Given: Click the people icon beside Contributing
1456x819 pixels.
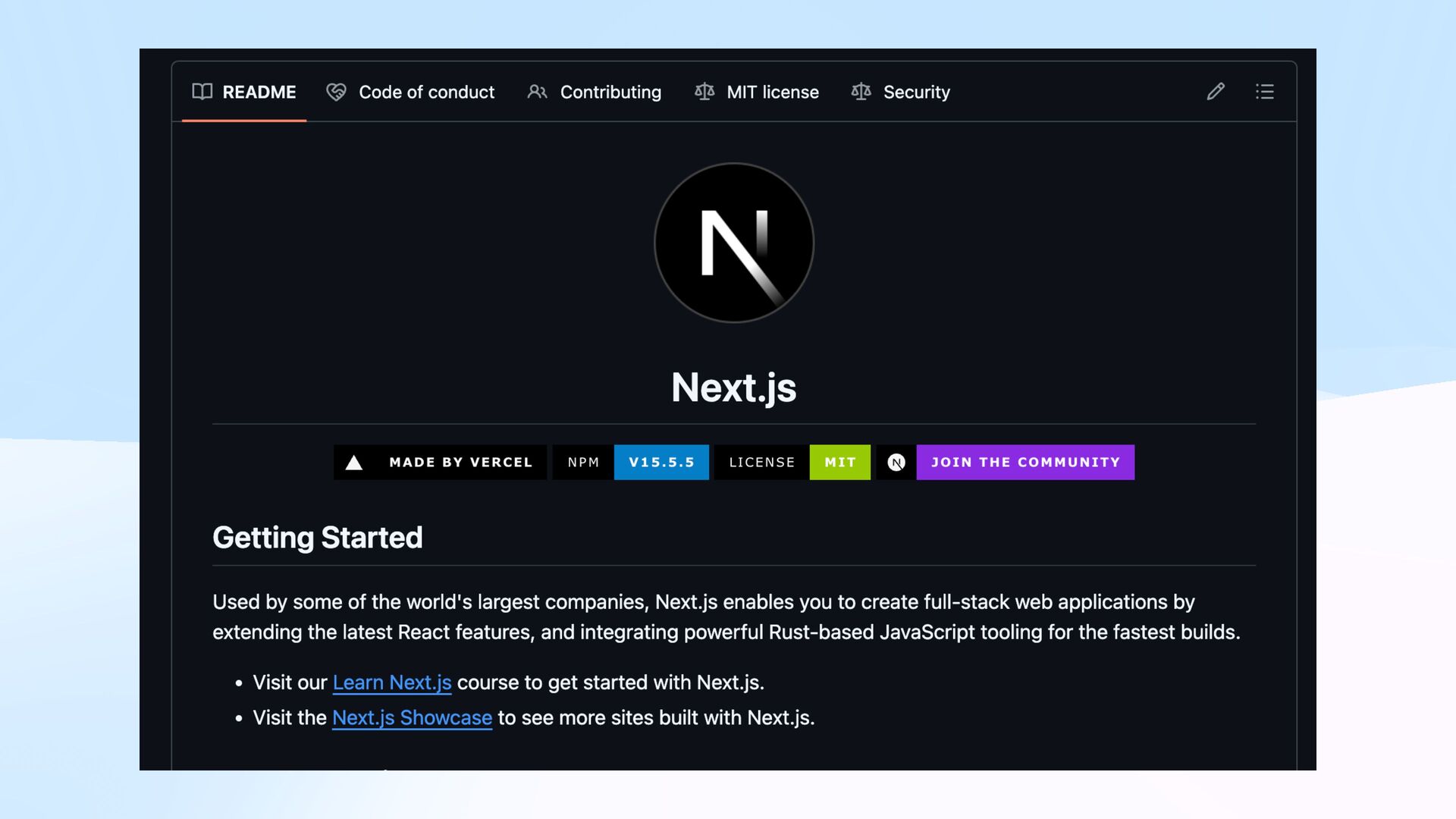Looking at the screenshot, I should pos(537,92).
